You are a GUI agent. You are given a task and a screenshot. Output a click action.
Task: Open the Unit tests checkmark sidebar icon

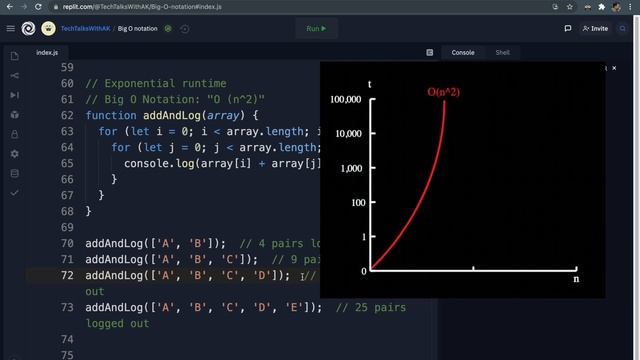click(x=15, y=193)
